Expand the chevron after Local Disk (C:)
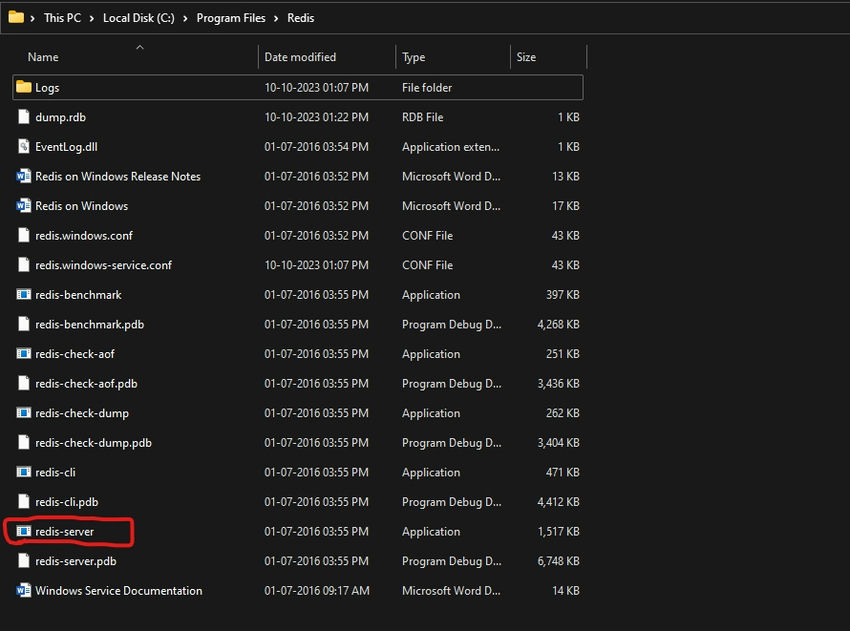850x631 pixels. (185, 18)
